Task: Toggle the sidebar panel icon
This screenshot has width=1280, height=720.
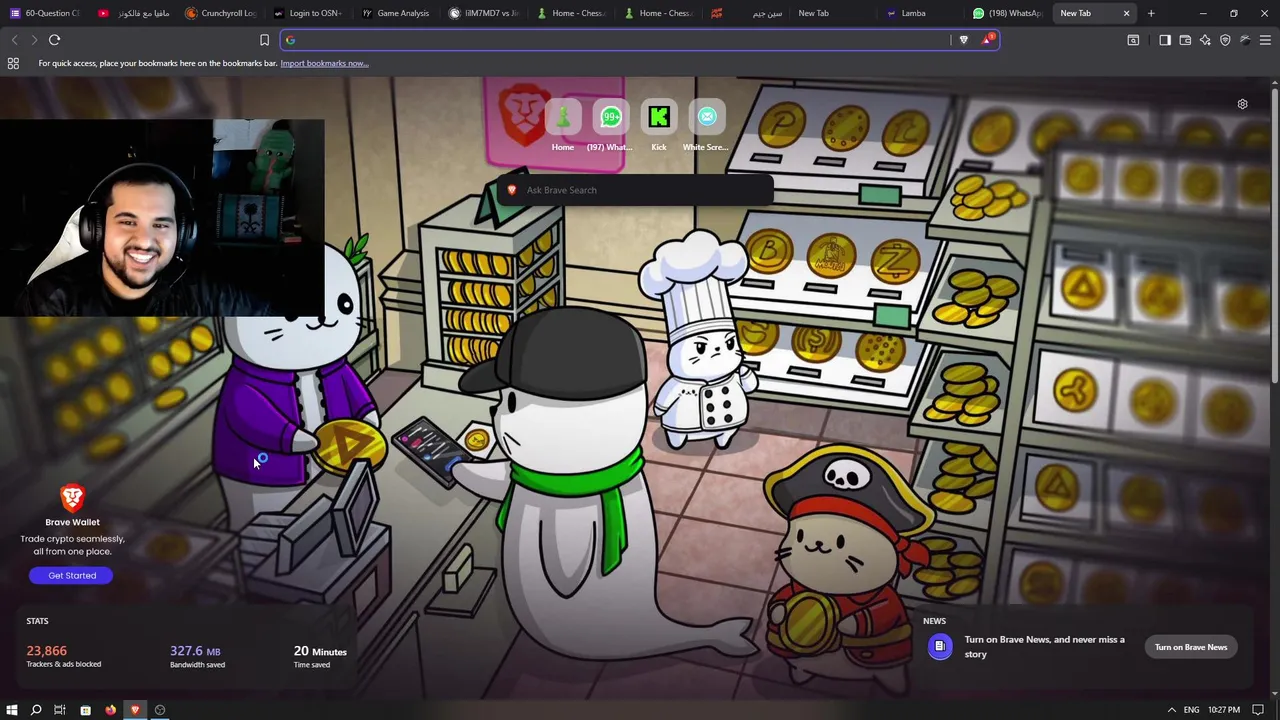Action: pos(1165,40)
